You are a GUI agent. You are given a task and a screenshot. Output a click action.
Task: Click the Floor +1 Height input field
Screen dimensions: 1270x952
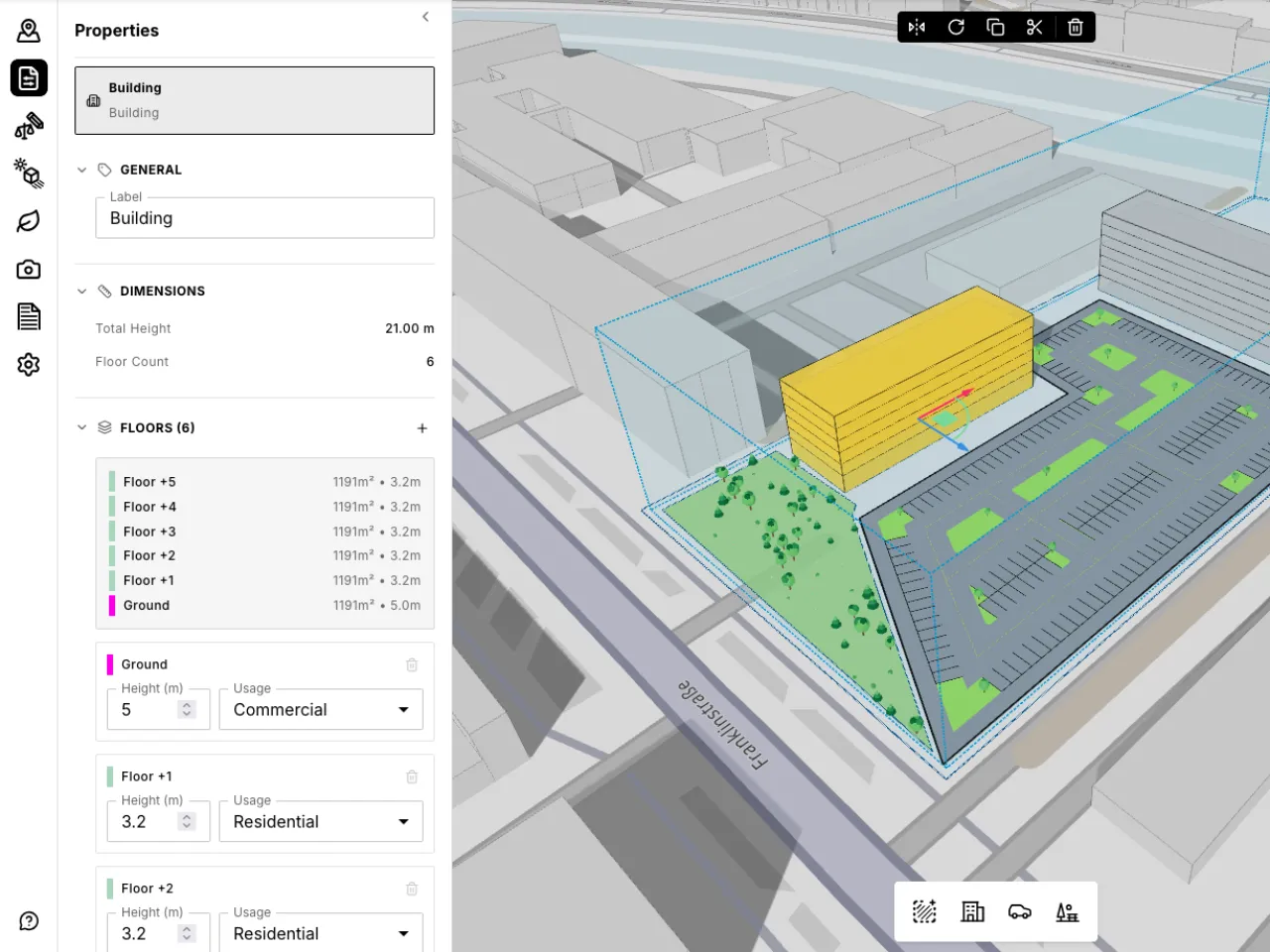pyautogui.click(x=158, y=822)
